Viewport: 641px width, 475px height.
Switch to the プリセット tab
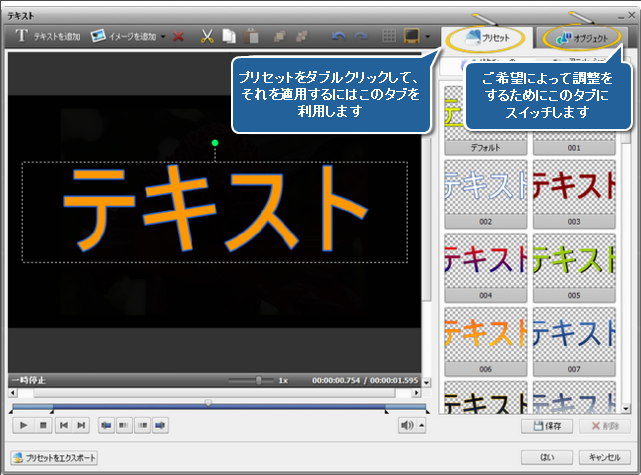click(487, 38)
